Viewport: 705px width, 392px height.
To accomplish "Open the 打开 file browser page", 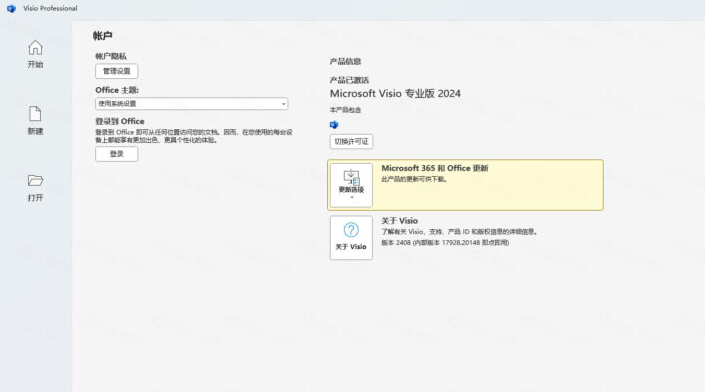I will point(35,187).
